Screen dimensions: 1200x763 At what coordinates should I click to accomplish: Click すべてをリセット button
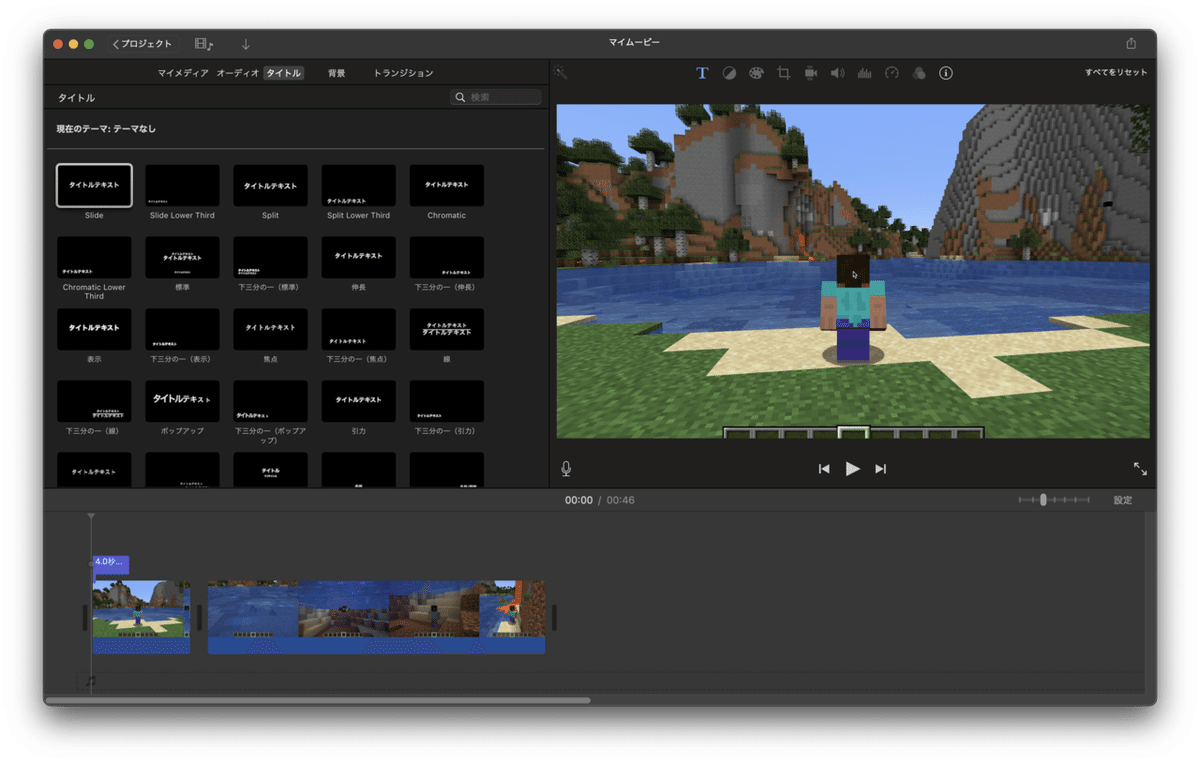pyautogui.click(x=1116, y=72)
